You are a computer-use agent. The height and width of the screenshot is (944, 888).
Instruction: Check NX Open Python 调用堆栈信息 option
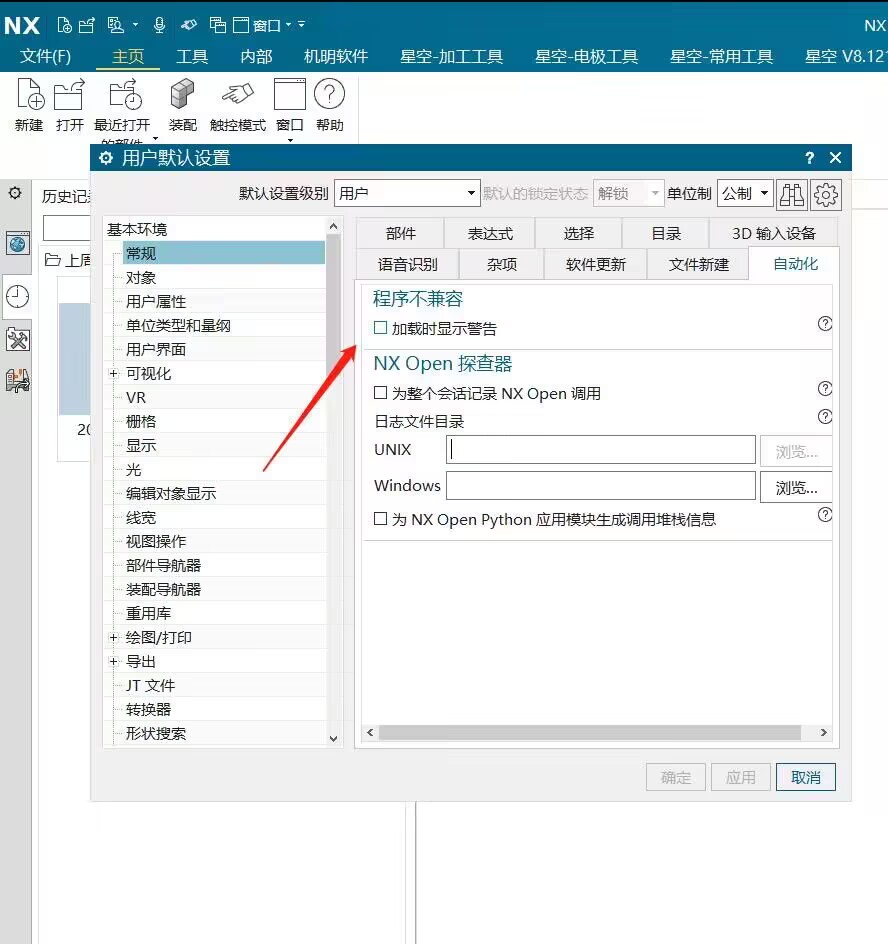pos(380,518)
